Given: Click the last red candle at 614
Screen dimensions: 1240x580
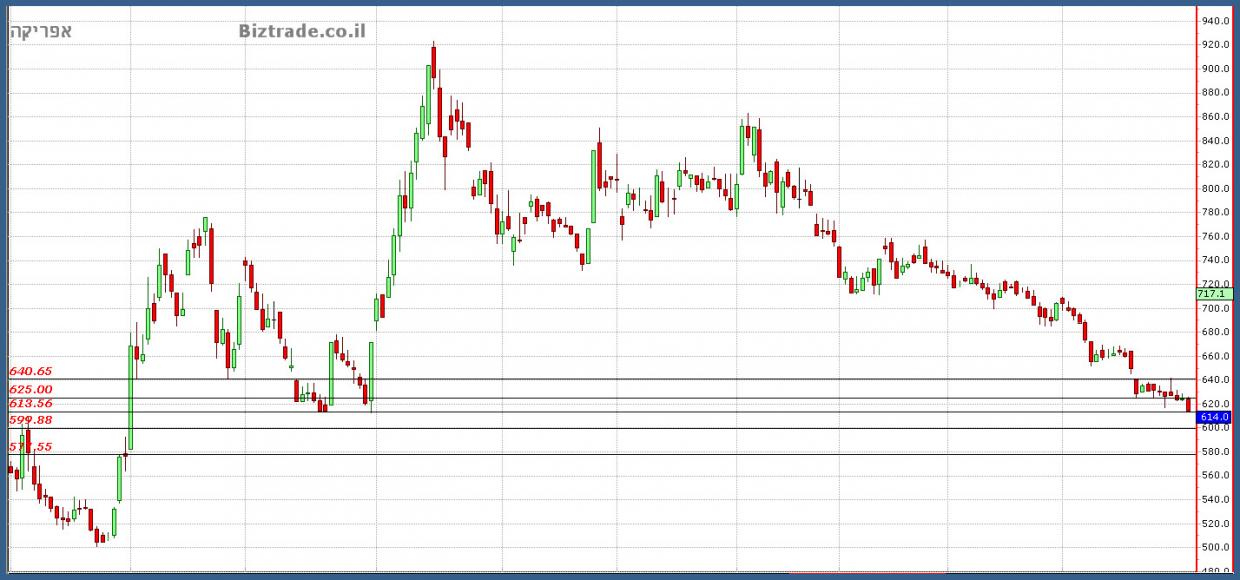Looking at the screenshot, I should click(1188, 405).
